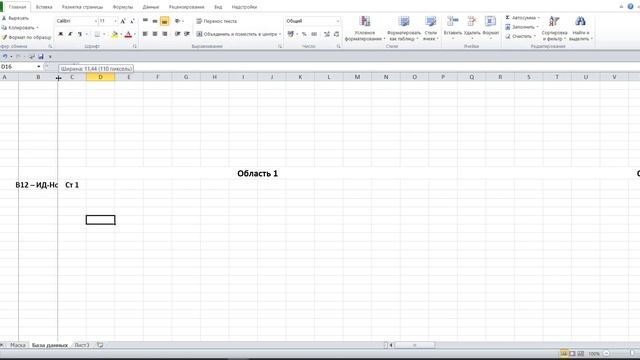
Task: Increase indent icon
Action: pyautogui.click(x=187, y=34)
